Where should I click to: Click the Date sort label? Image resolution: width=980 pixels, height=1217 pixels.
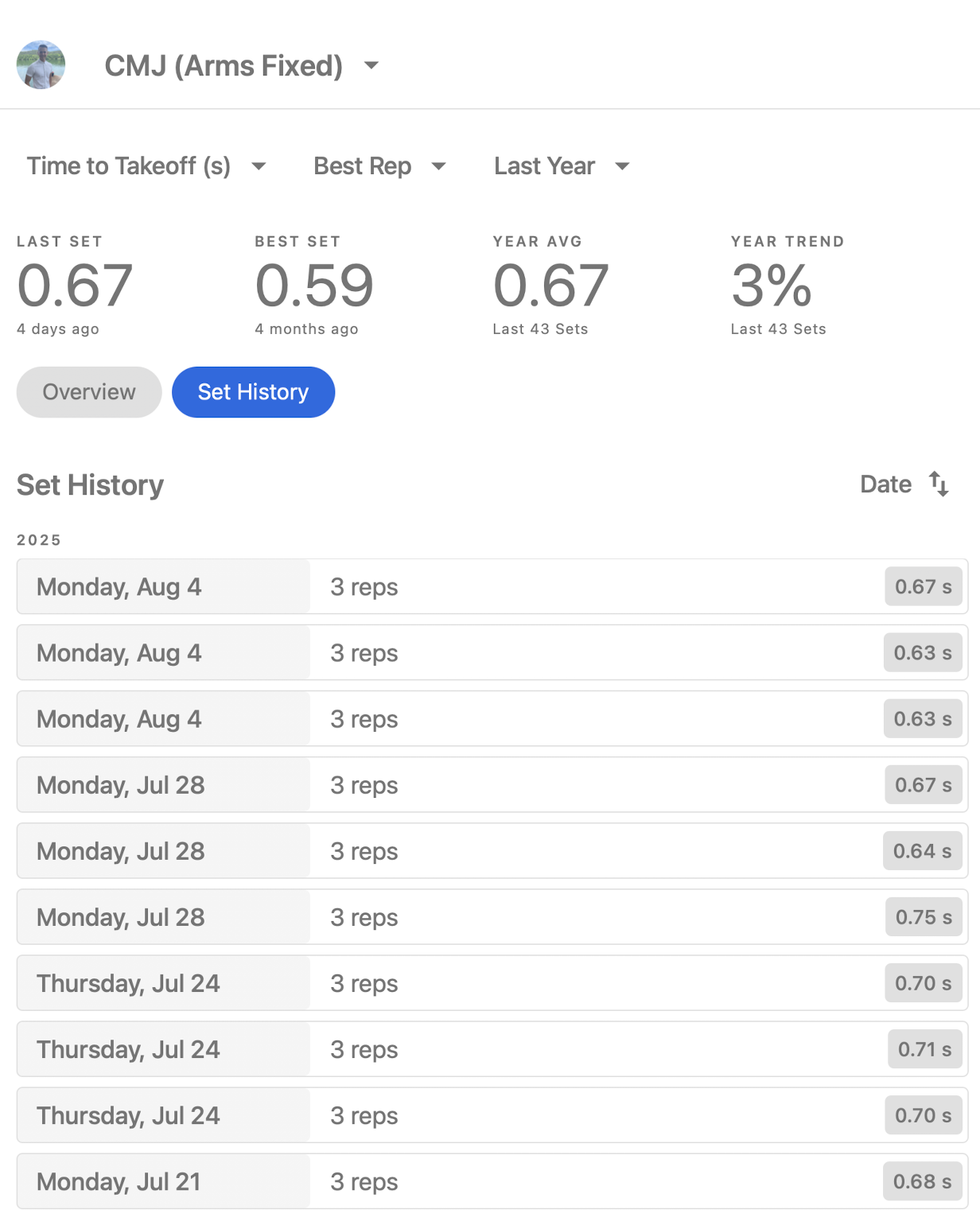[885, 484]
